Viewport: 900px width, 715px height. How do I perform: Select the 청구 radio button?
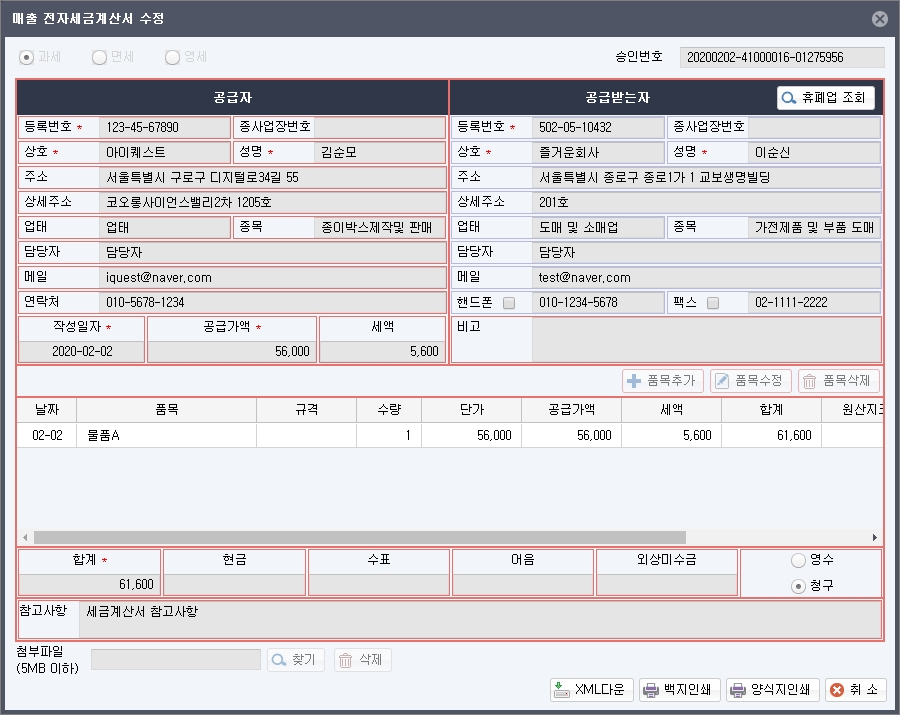[798, 586]
